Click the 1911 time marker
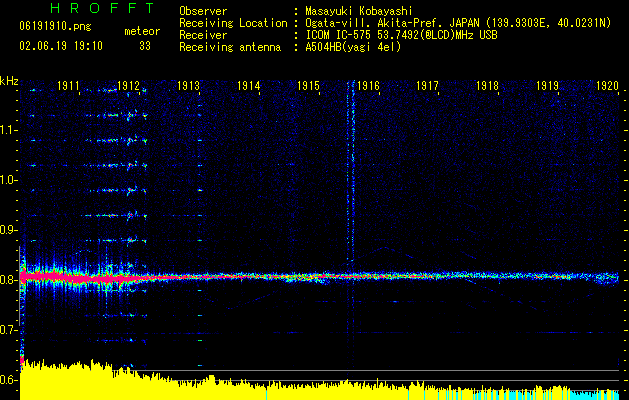The height and width of the screenshot is (400, 629). pyautogui.click(x=68, y=85)
